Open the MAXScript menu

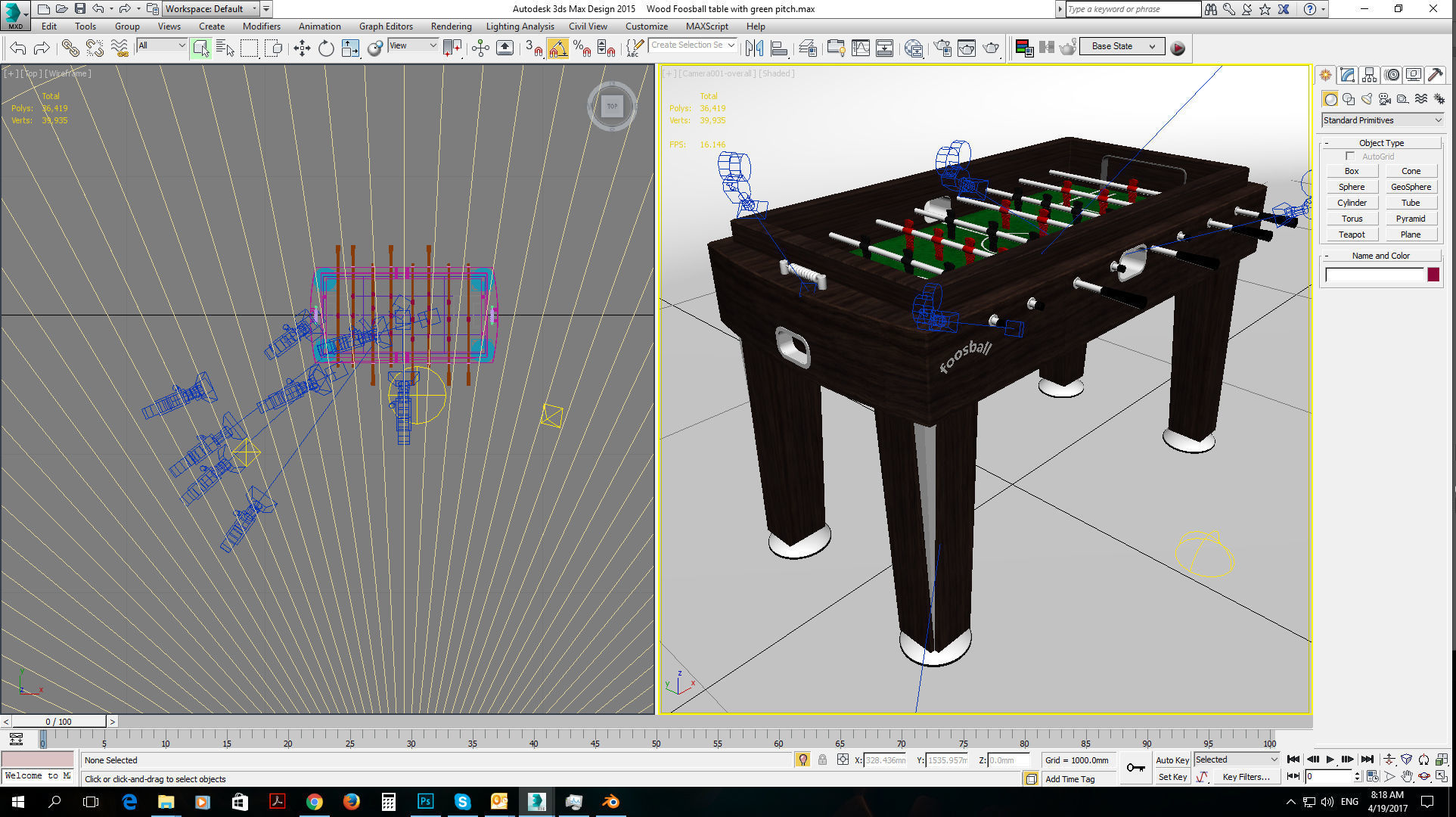(707, 26)
